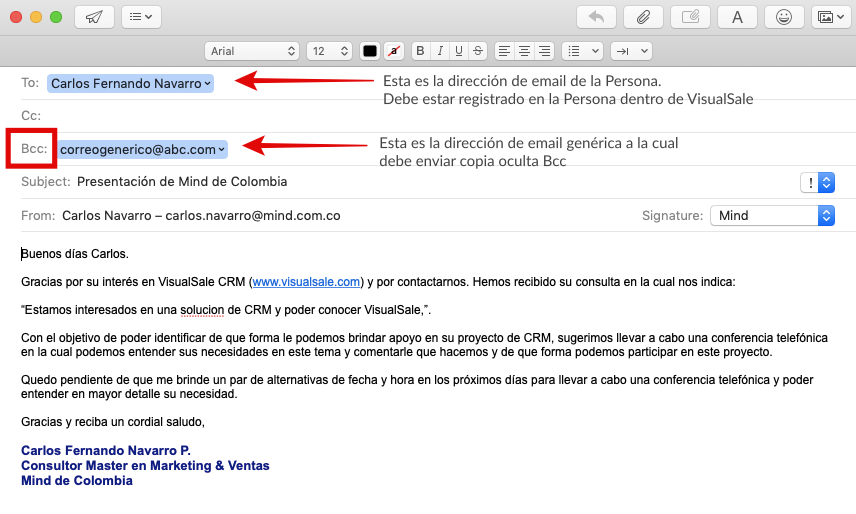
Task: Toggle underline formatting
Action: click(459, 51)
